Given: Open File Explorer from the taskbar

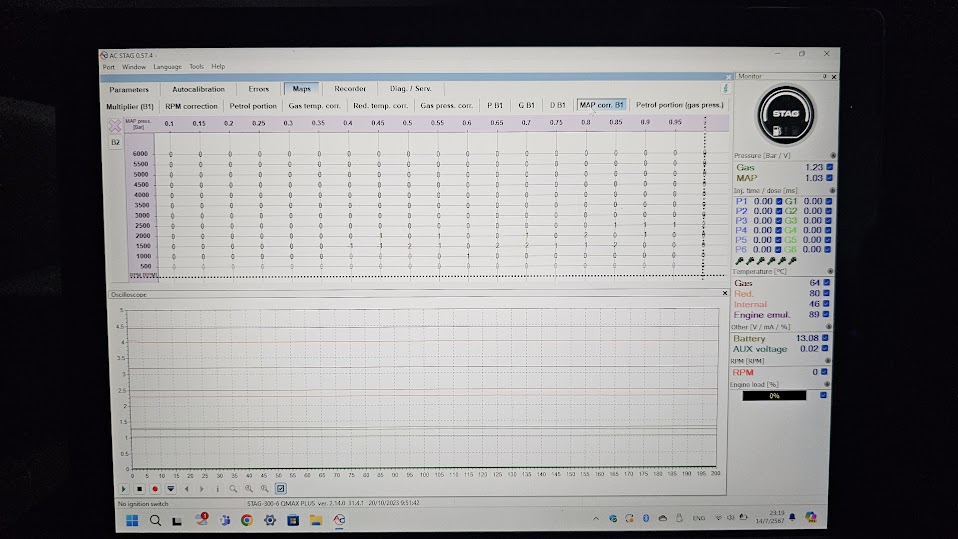Looking at the screenshot, I should pos(315,520).
